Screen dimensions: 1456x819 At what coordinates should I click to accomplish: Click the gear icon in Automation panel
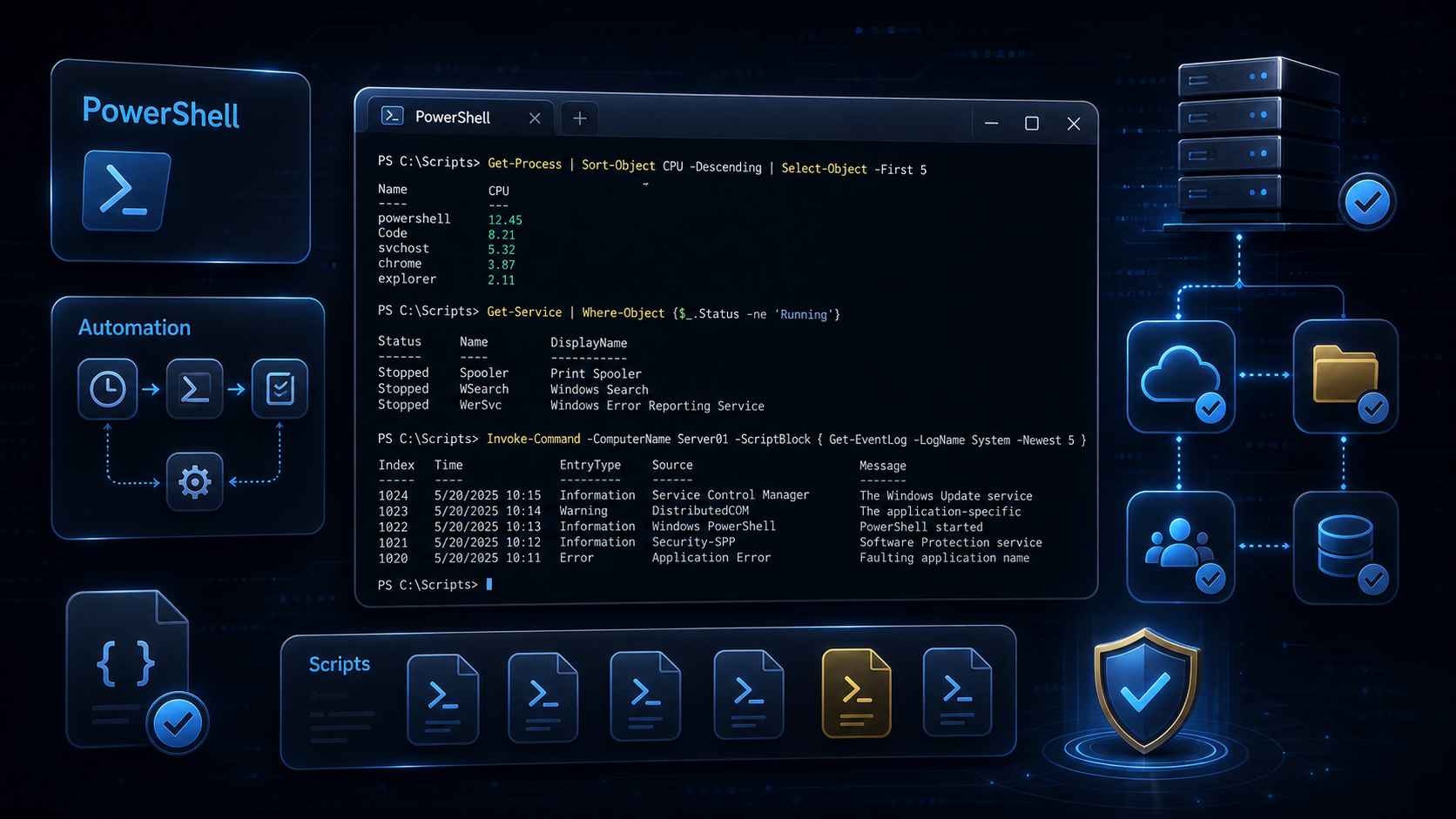pyautogui.click(x=194, y=481)
